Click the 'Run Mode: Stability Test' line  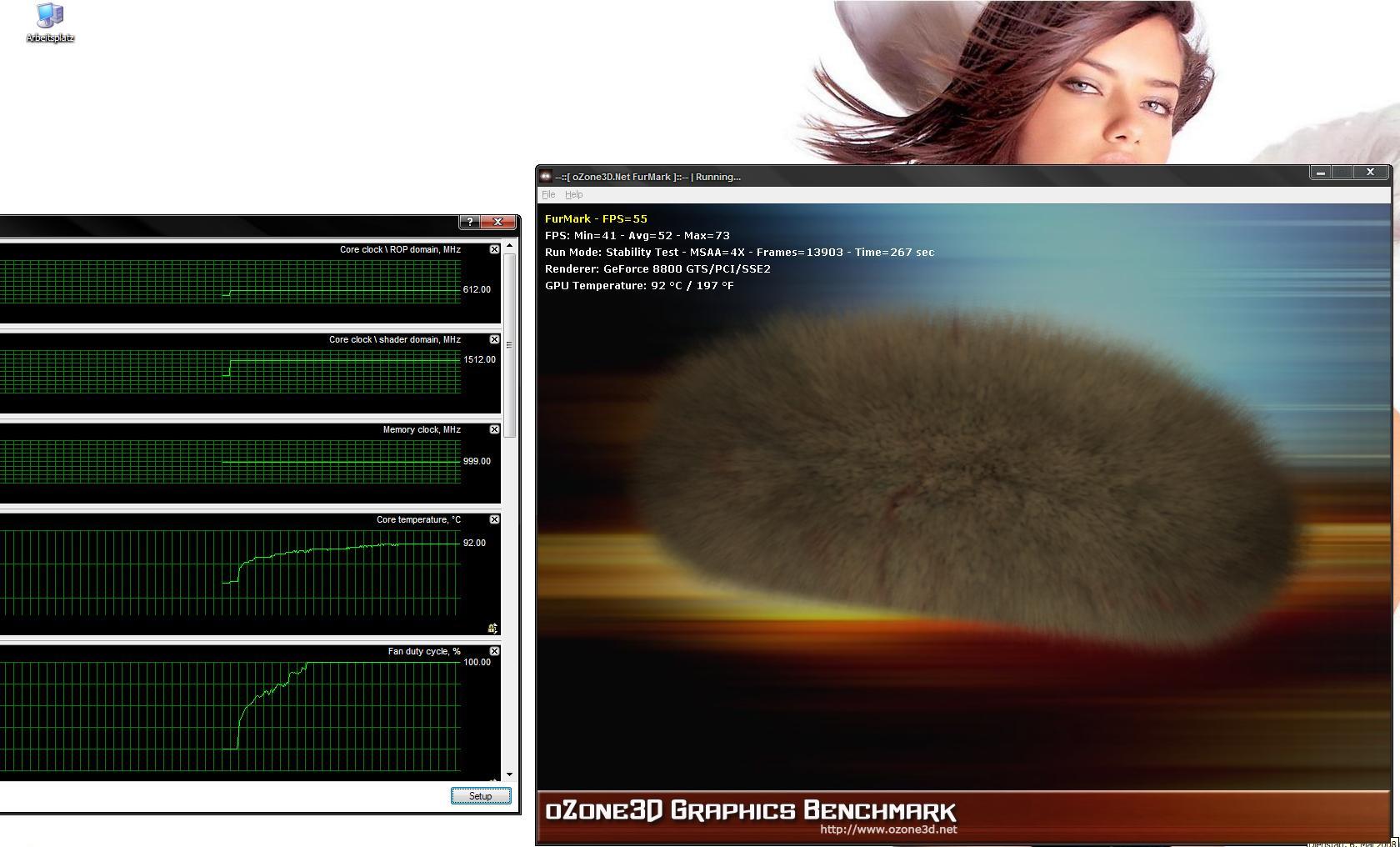[x=739, y=252]
